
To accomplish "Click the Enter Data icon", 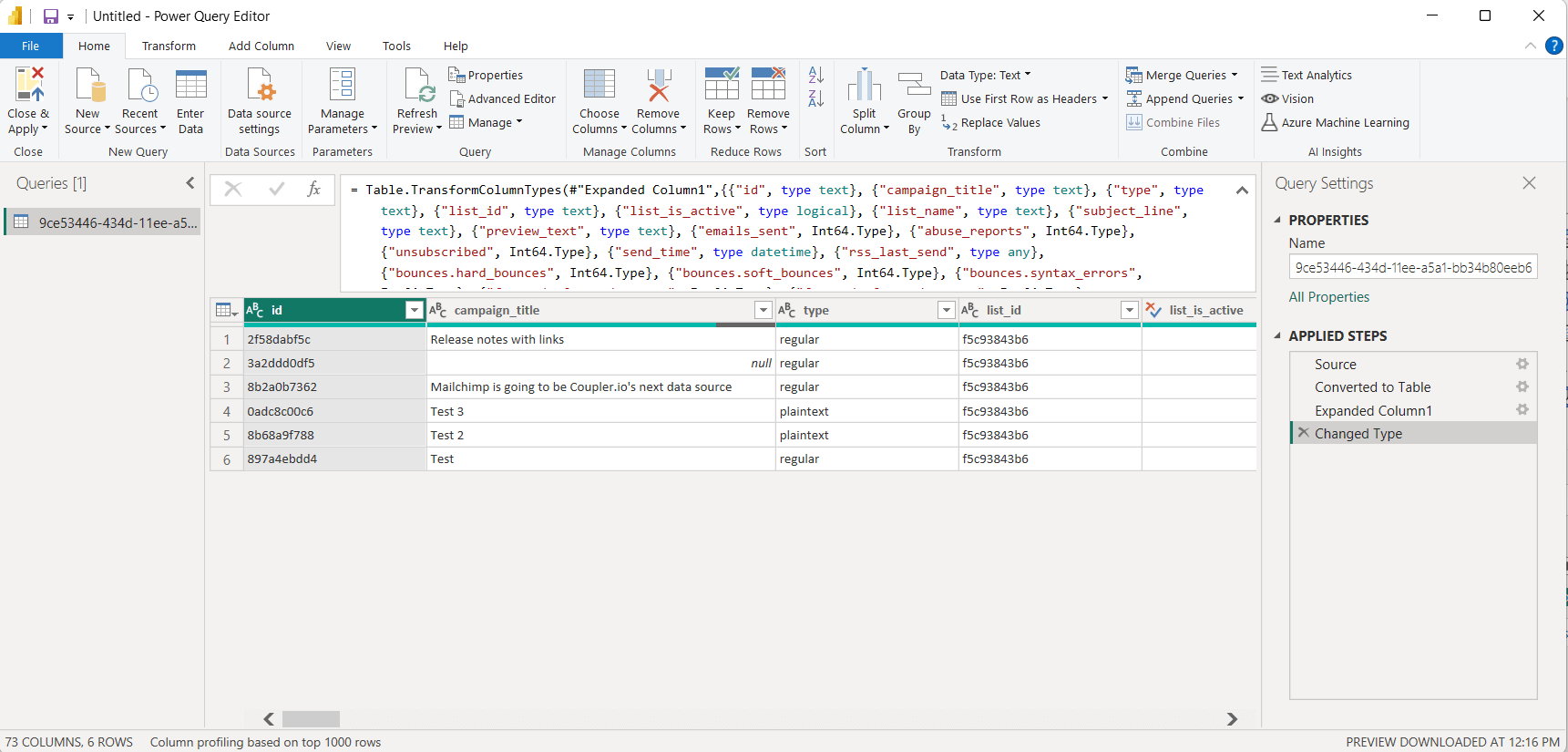I will pos(190,84).
